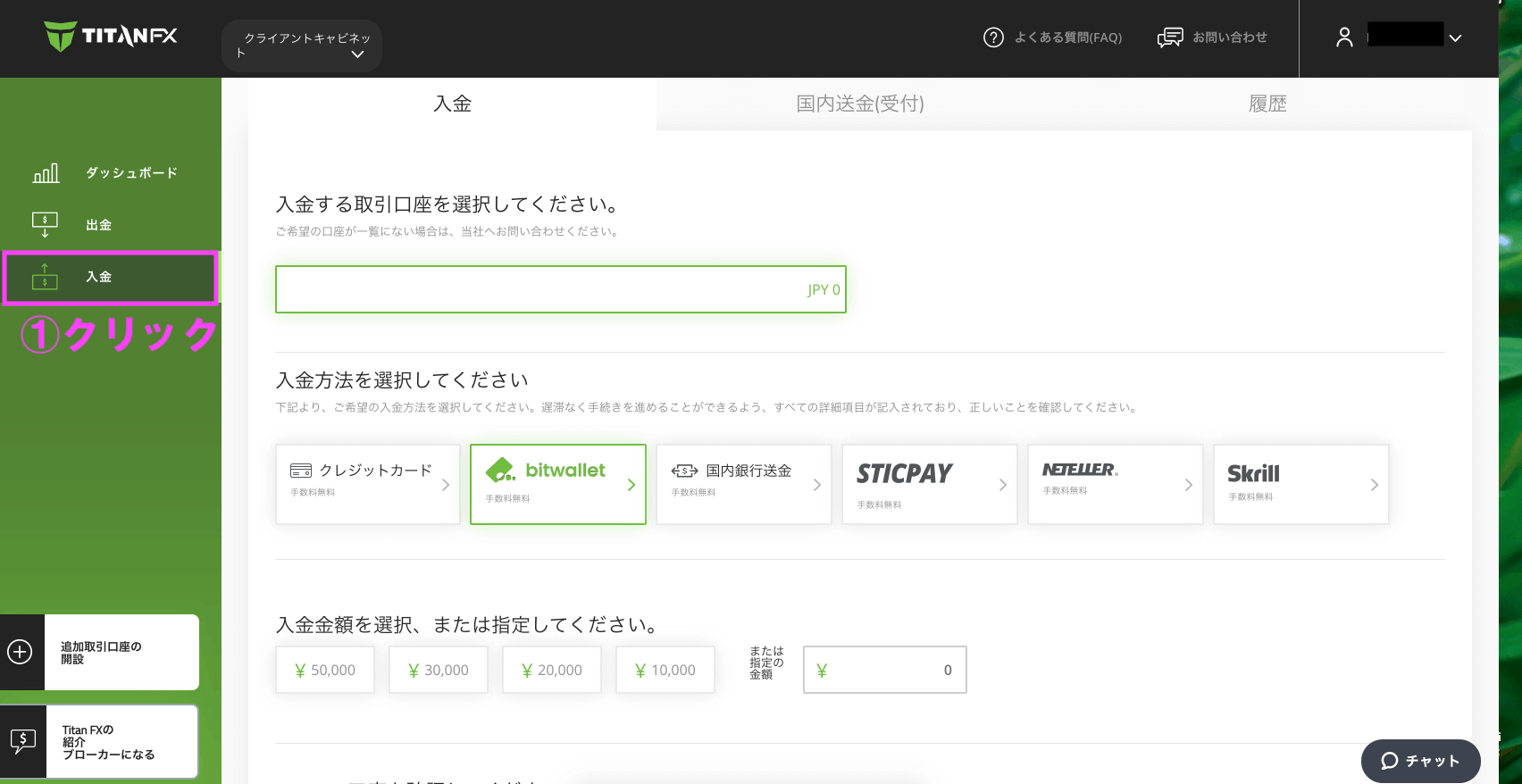
Task: Click the chevron on STICPAY card
Action: [x=1003, y=485]
